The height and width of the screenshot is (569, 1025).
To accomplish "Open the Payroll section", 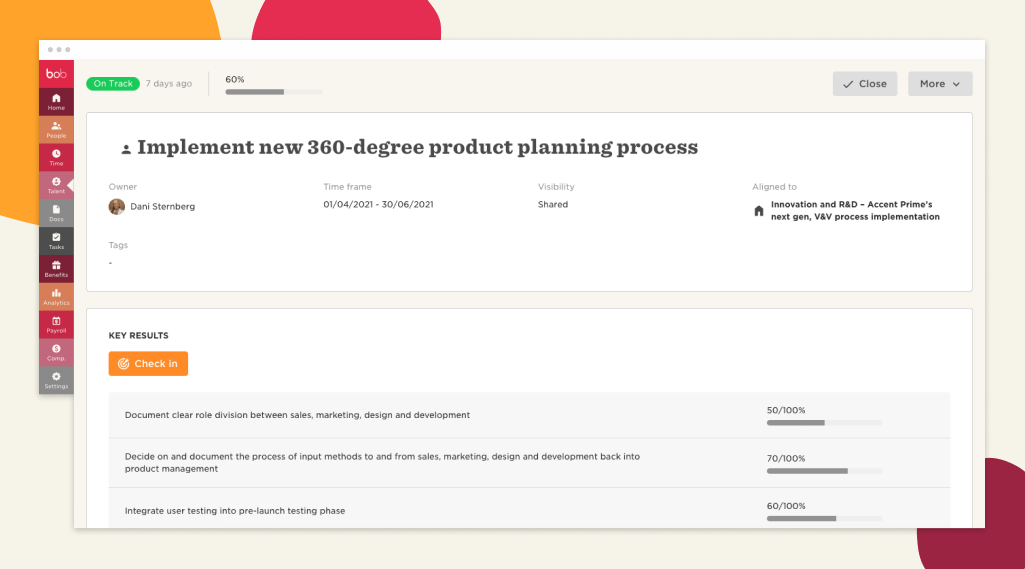I will click(x=56, y=324).
